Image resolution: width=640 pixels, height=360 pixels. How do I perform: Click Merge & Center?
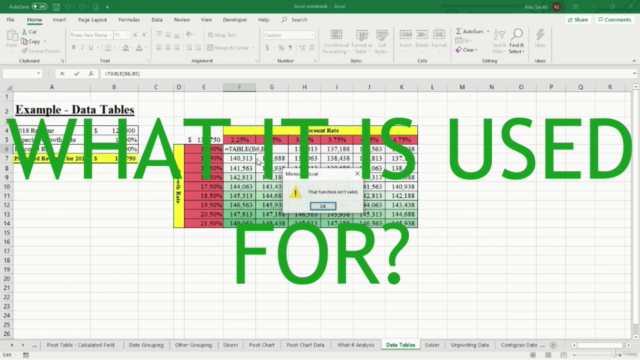coord(228,48)
